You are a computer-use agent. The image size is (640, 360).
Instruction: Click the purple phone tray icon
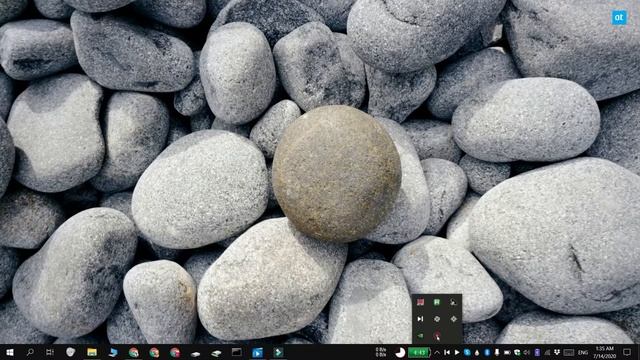pos(537,352)
